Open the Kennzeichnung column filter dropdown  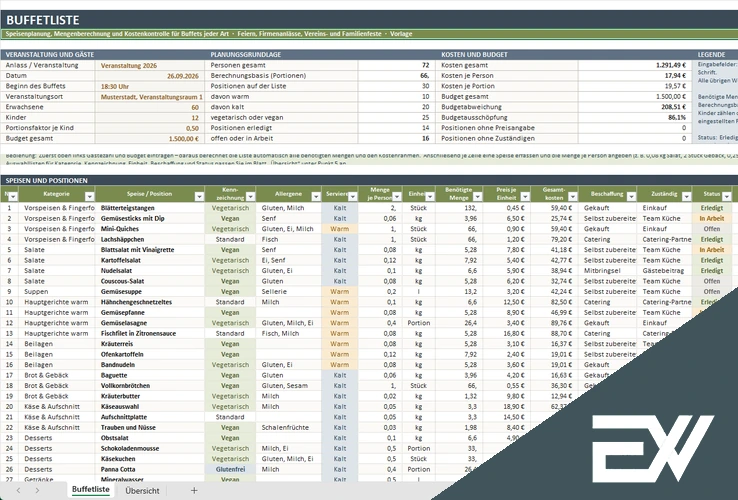tap(250, 197)
